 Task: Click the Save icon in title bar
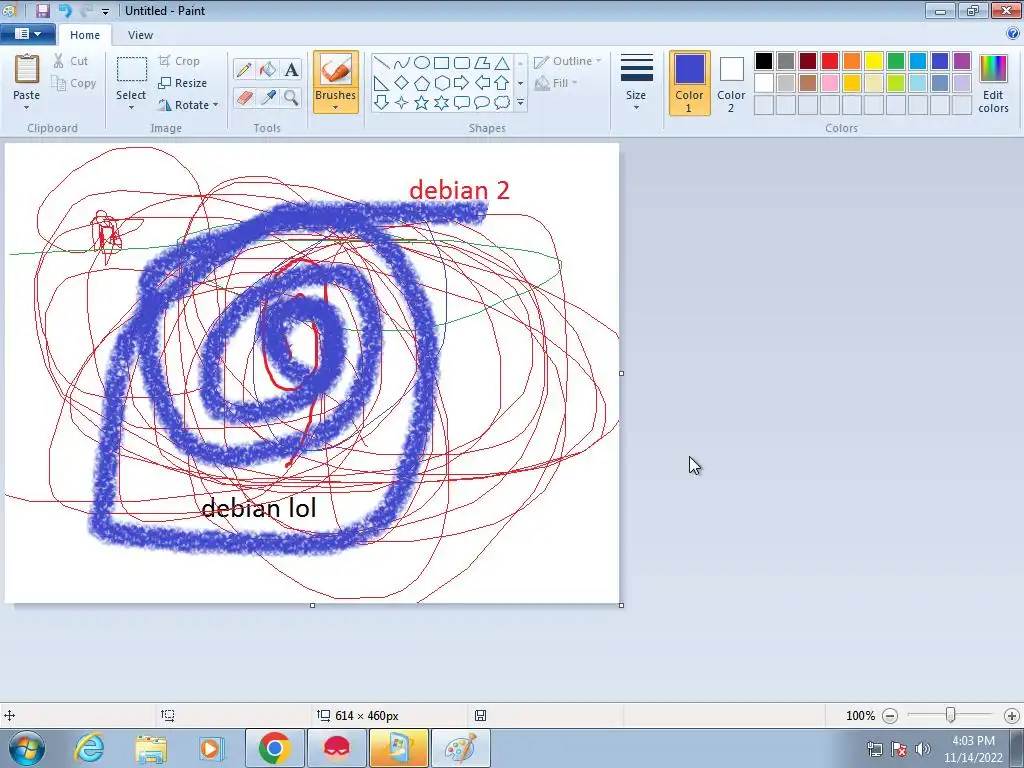click(x=43, y=10)
